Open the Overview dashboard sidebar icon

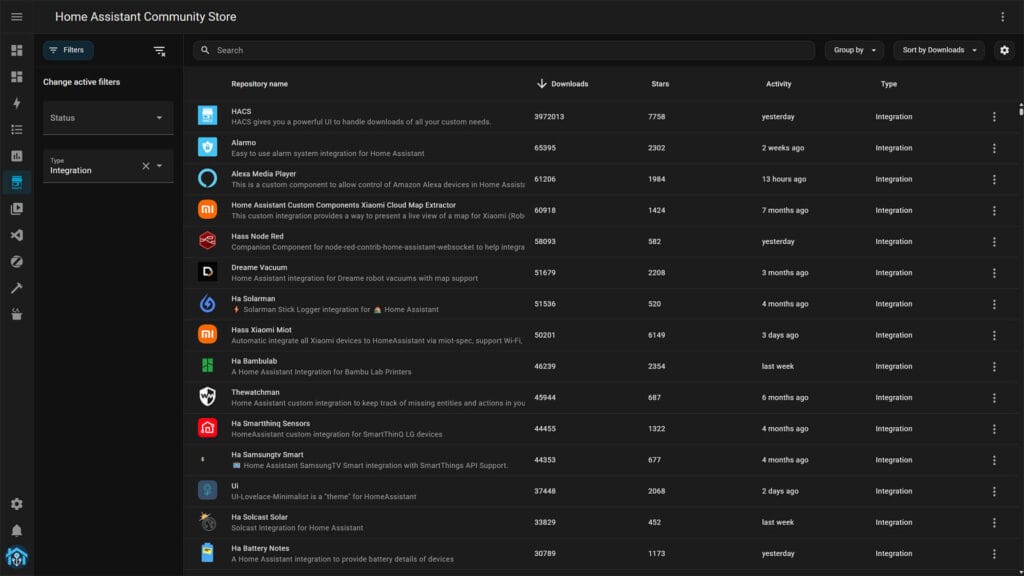coord(16,50)
